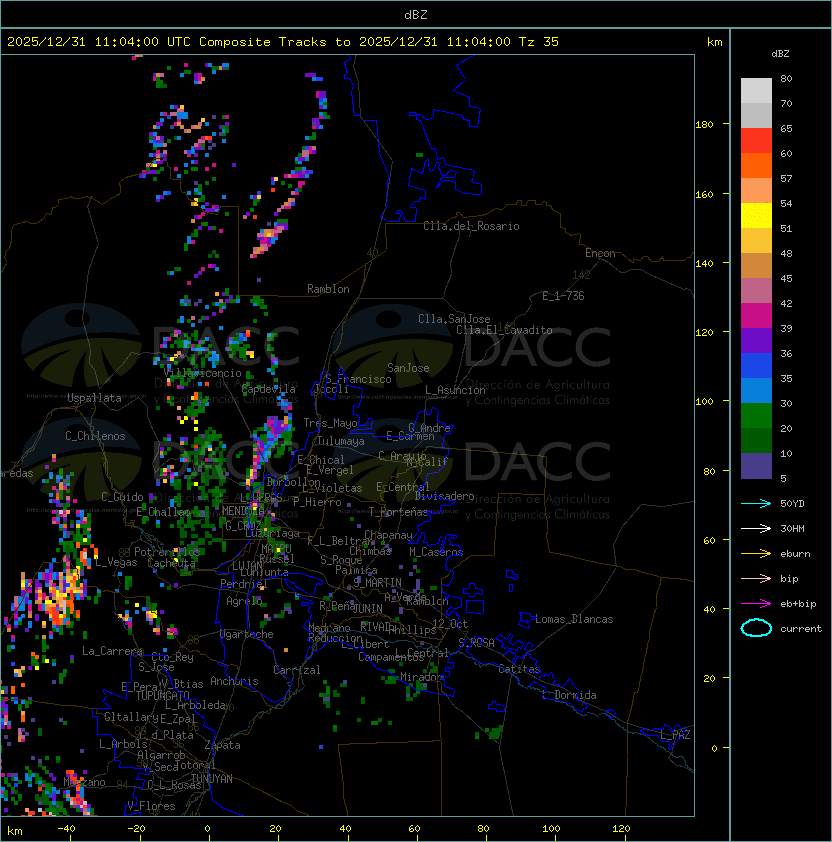Select the bright yellow swatch between 54 and 51
Viewport: 832px width, 842px height.
click(x=756, y=215)
